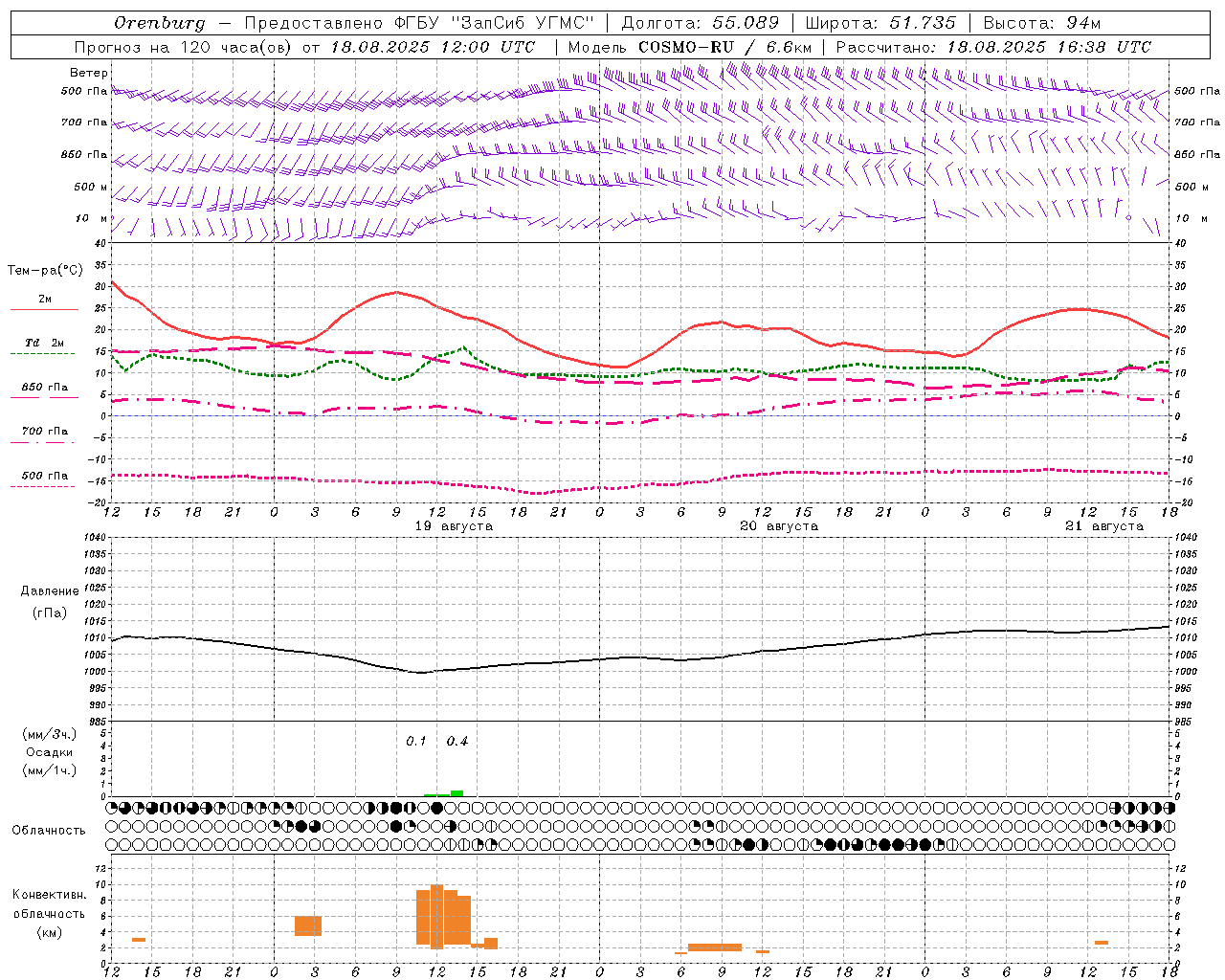
Task: Click "Рассчитано: 18.08.2025 16:38 UTC" timestamp
Action: [993, 47]
